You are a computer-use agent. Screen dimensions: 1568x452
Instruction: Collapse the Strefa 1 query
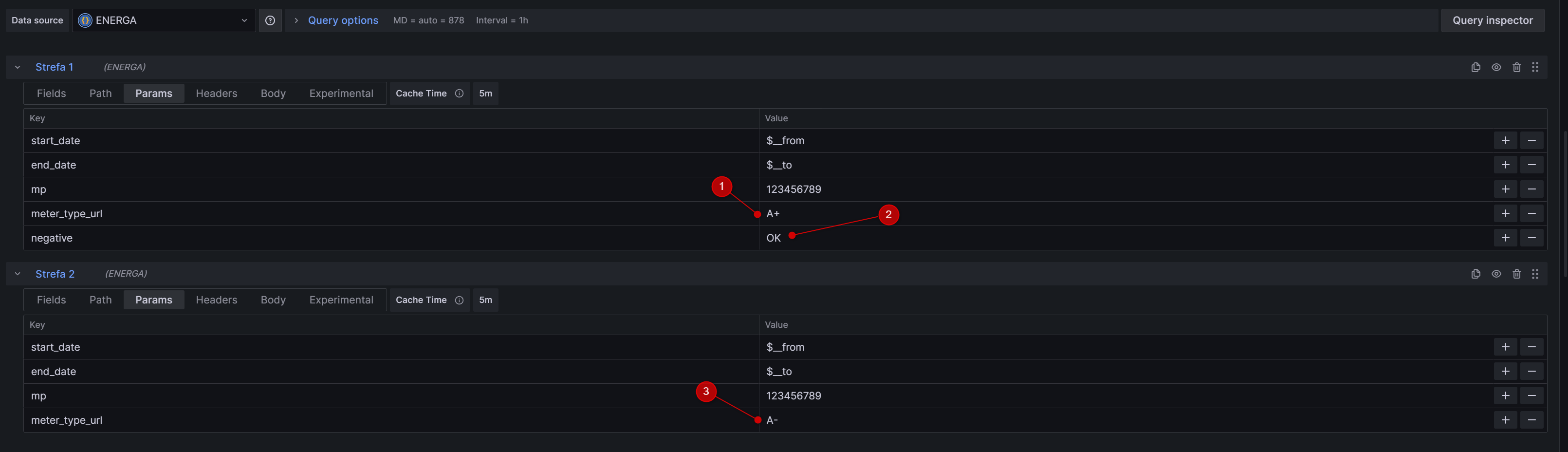[17, 67]
